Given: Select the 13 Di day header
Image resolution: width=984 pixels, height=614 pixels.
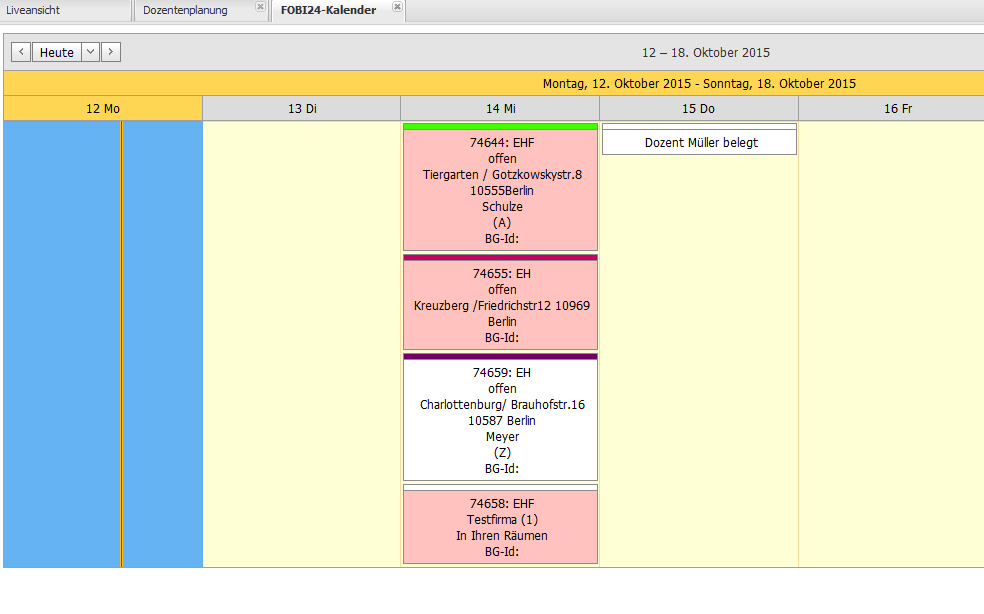Looking at the screenshot, I should tap(301, 109).
